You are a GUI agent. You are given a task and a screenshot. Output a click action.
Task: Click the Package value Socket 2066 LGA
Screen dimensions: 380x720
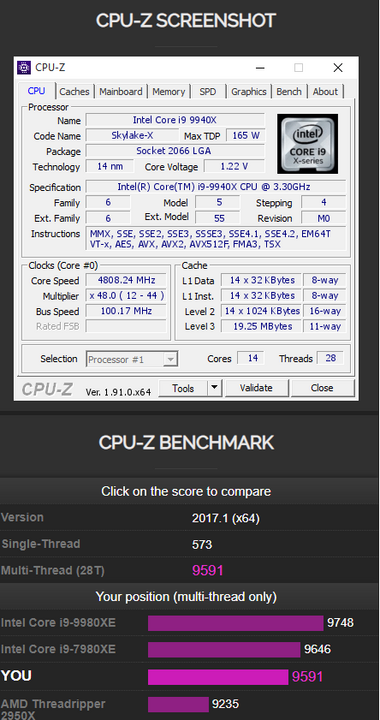(175, 151)
